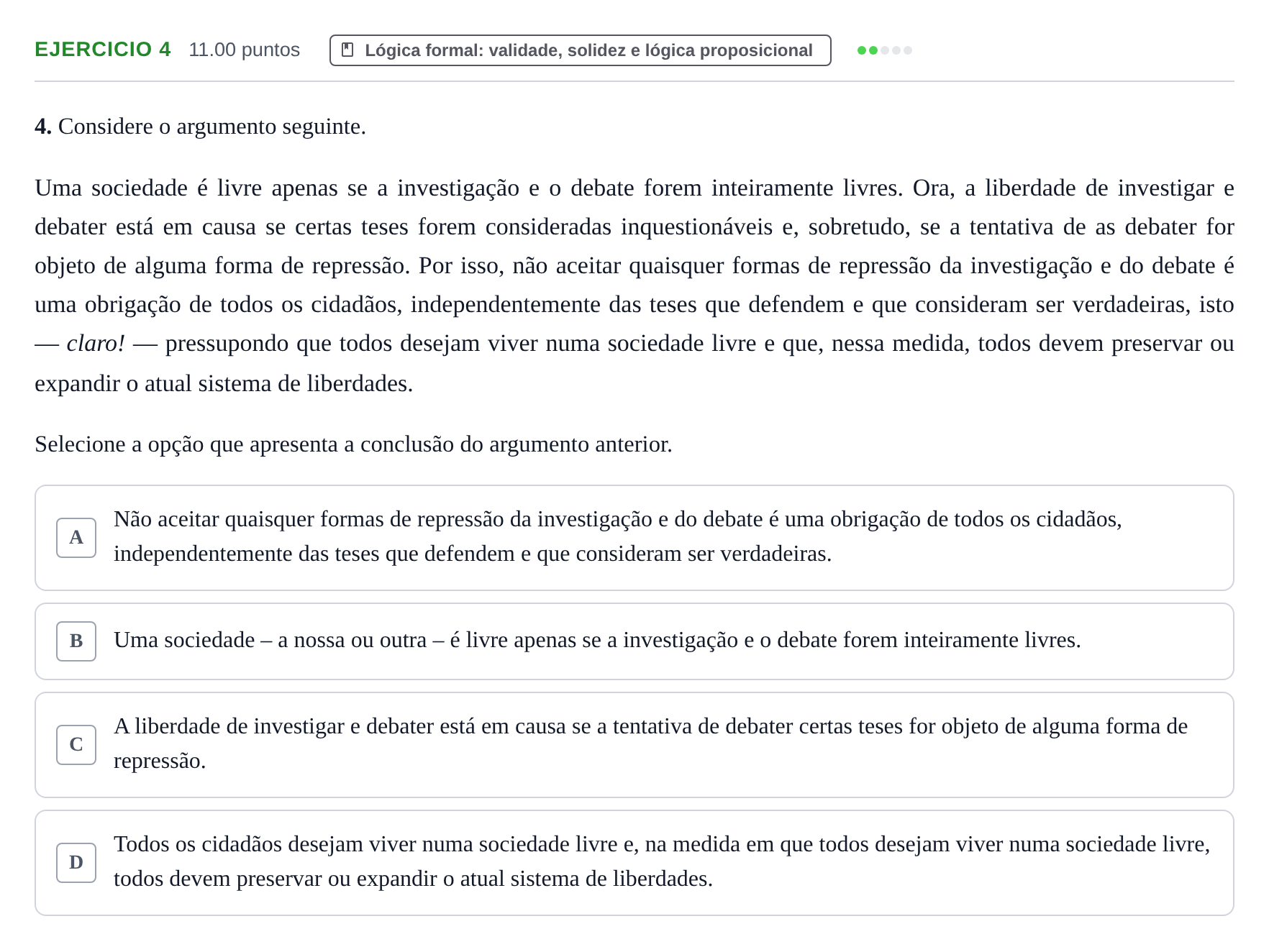Click 'Considere o argumento seguinte.' text
Viewport: 1269px width, 952px height.
[x=212, y=127]
